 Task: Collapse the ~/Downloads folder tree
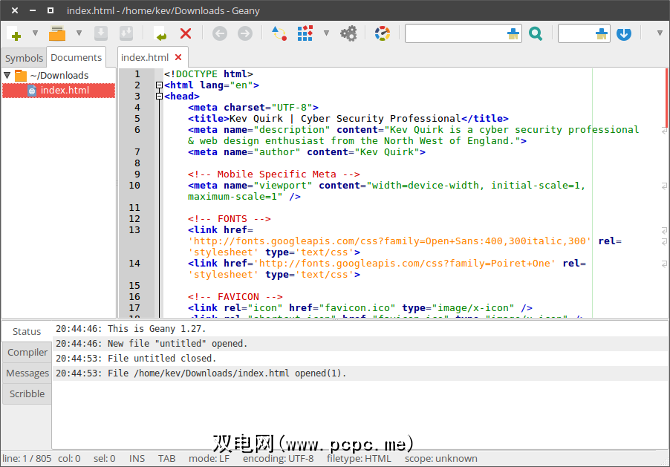point(8,75)
